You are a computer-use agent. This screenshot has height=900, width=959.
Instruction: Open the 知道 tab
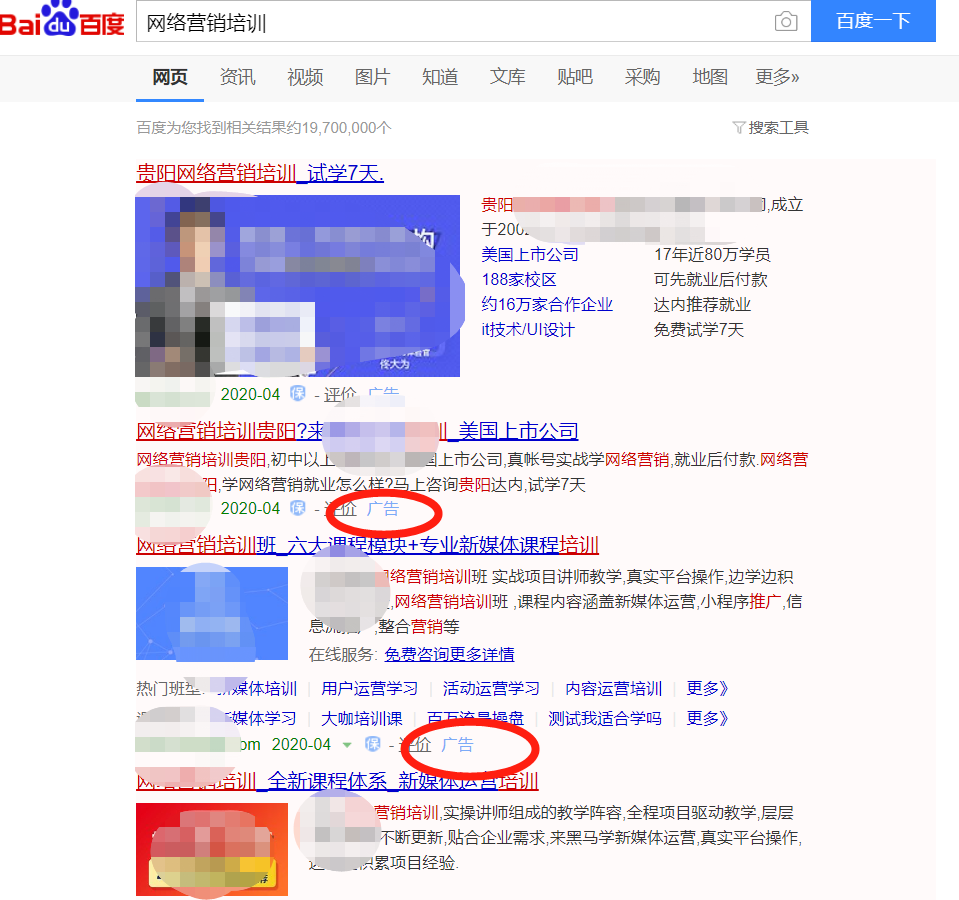[x=440, y=77]
